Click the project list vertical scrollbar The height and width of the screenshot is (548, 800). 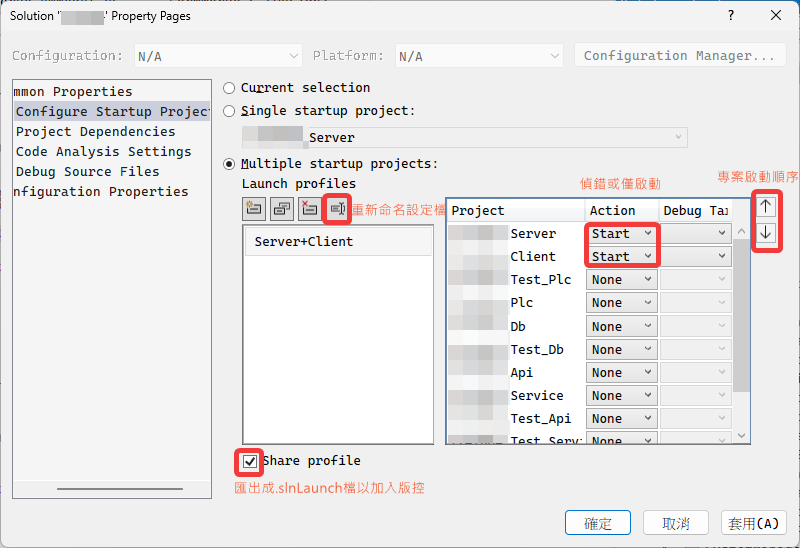(x=741, y=330)
